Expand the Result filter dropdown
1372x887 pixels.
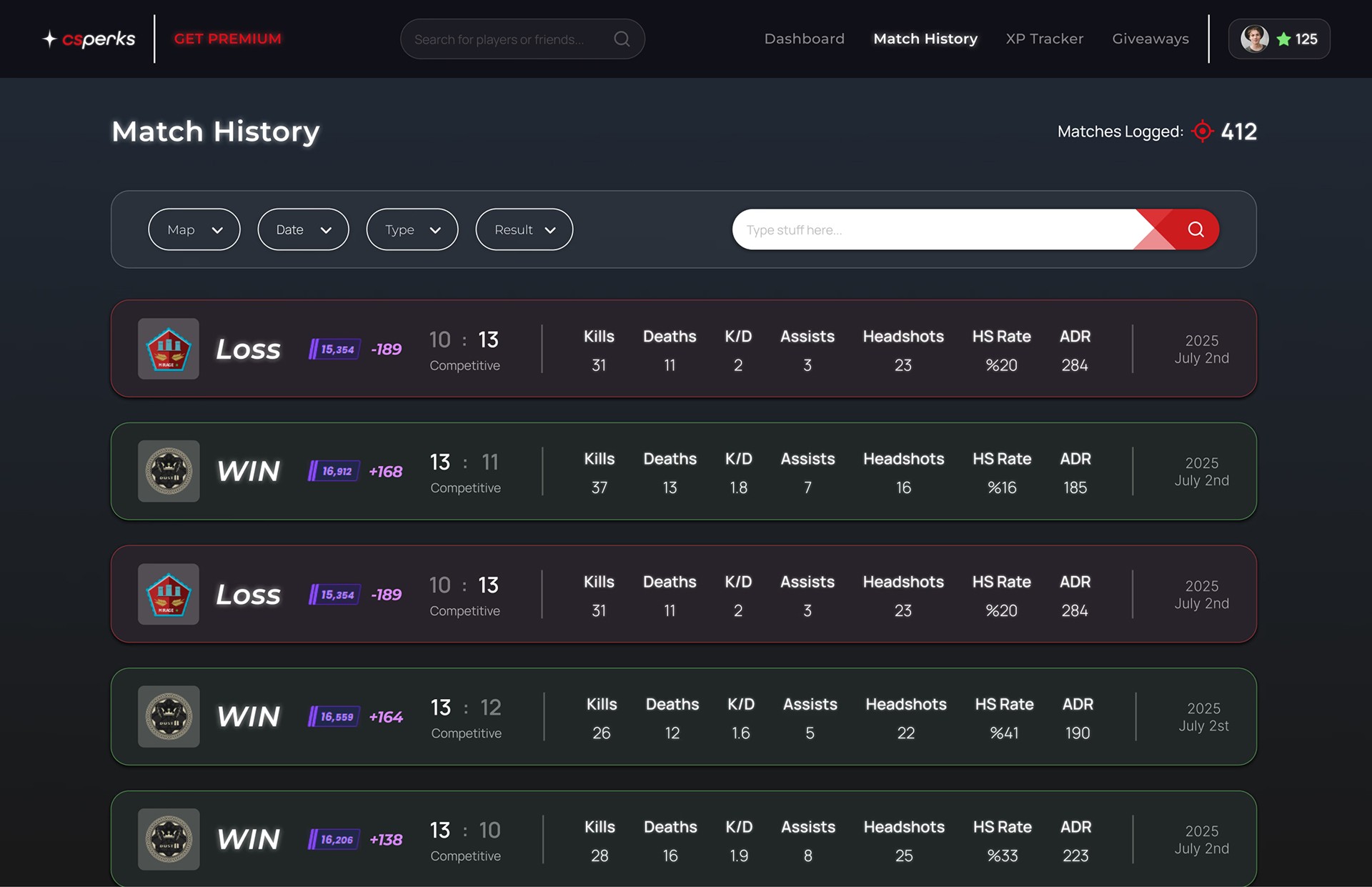tap(524, 229)
